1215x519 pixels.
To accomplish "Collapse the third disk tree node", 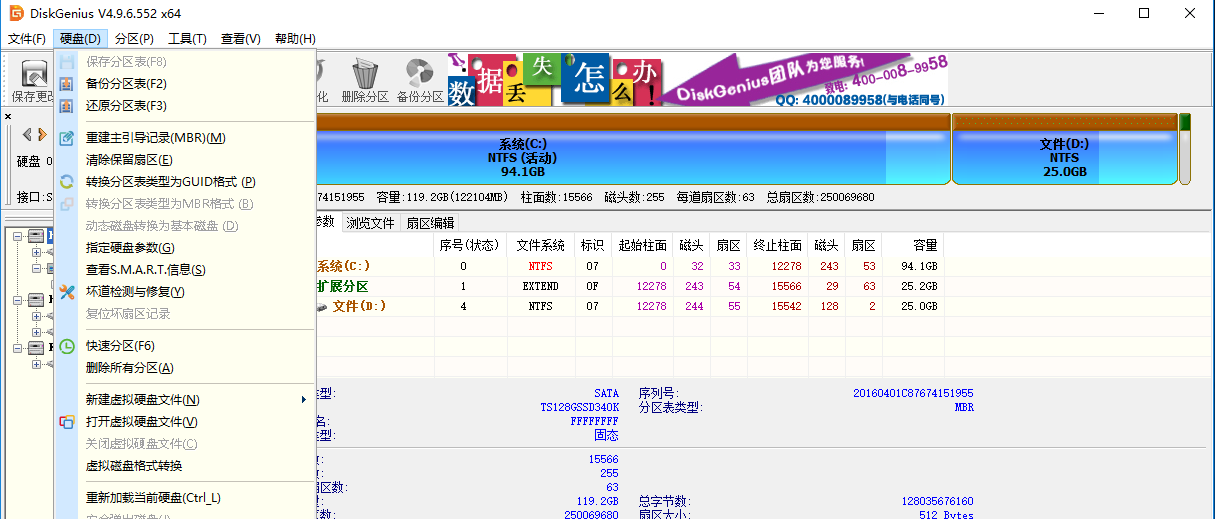I will click(x=19, y=348).
